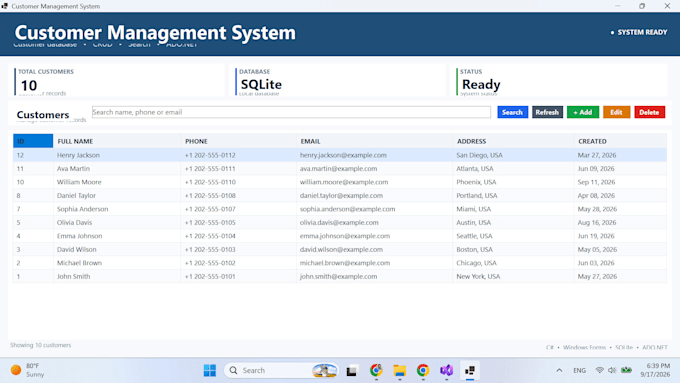The width and height of the screenshot is (680, 383).
Task: Open the Chrome icon right of File Explorer
Action: pyautogui.click(x=423, y=370)
